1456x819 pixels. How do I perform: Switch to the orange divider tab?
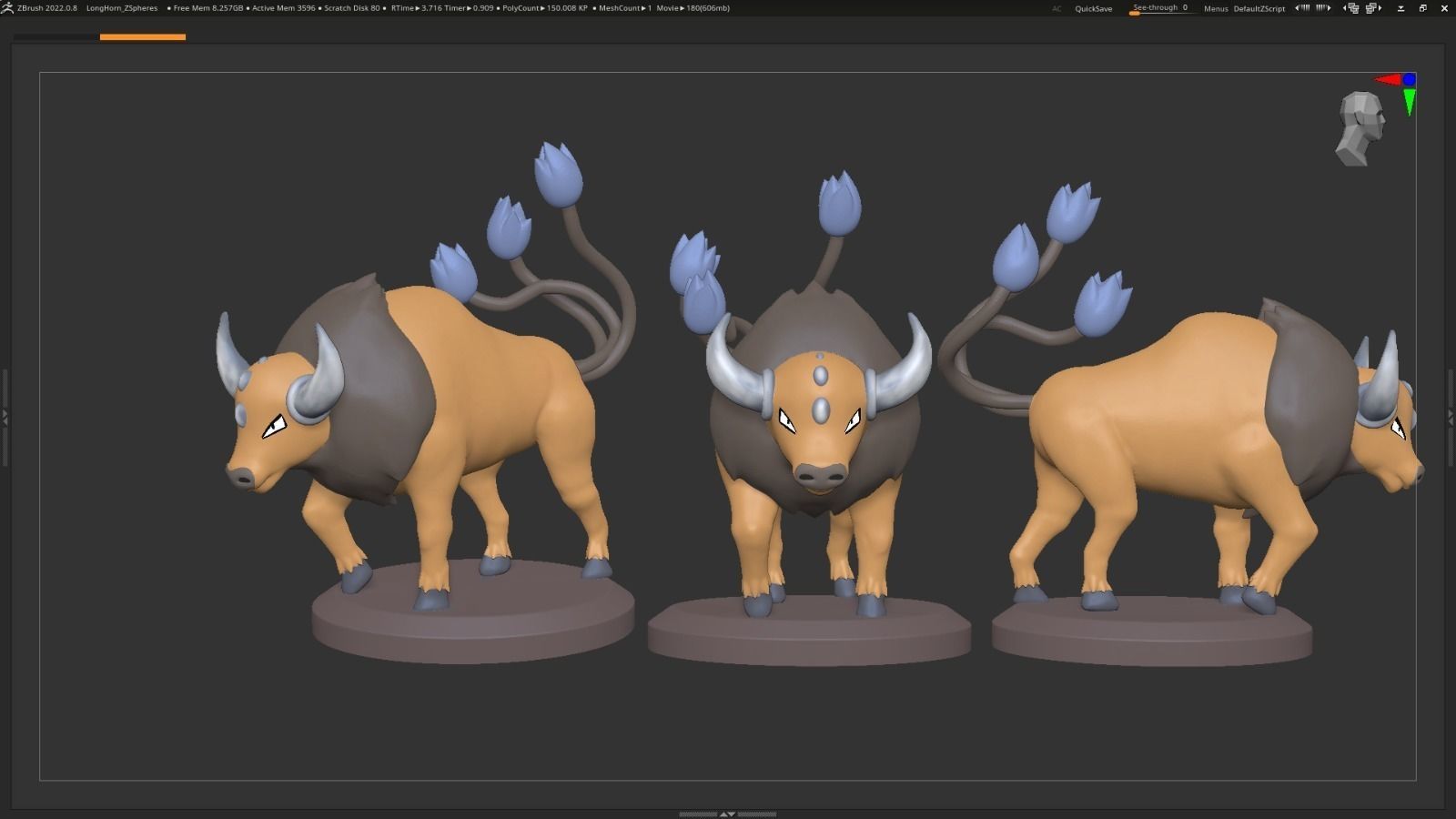point(141,36)
